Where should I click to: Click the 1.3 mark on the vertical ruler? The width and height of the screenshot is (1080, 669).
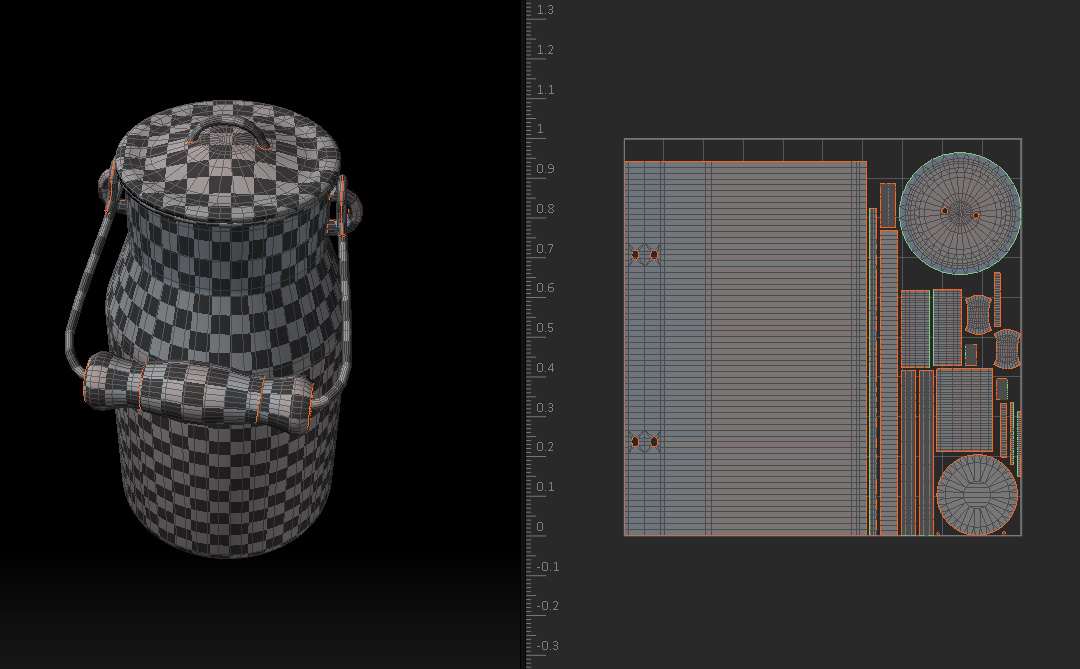pos(545,10)
